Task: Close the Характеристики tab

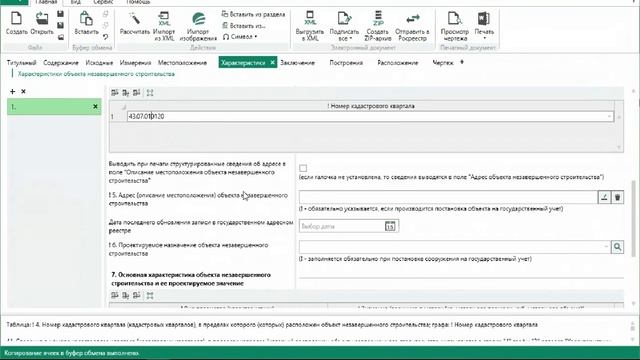Action: (272, 62)
